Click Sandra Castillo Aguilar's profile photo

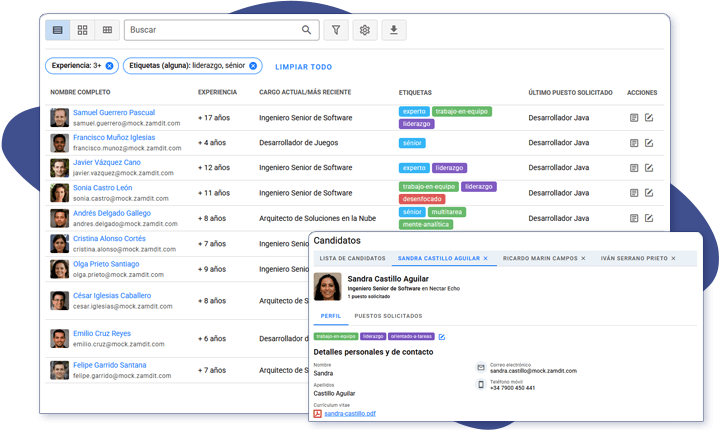pyautogui.click(x=328, y=287)
